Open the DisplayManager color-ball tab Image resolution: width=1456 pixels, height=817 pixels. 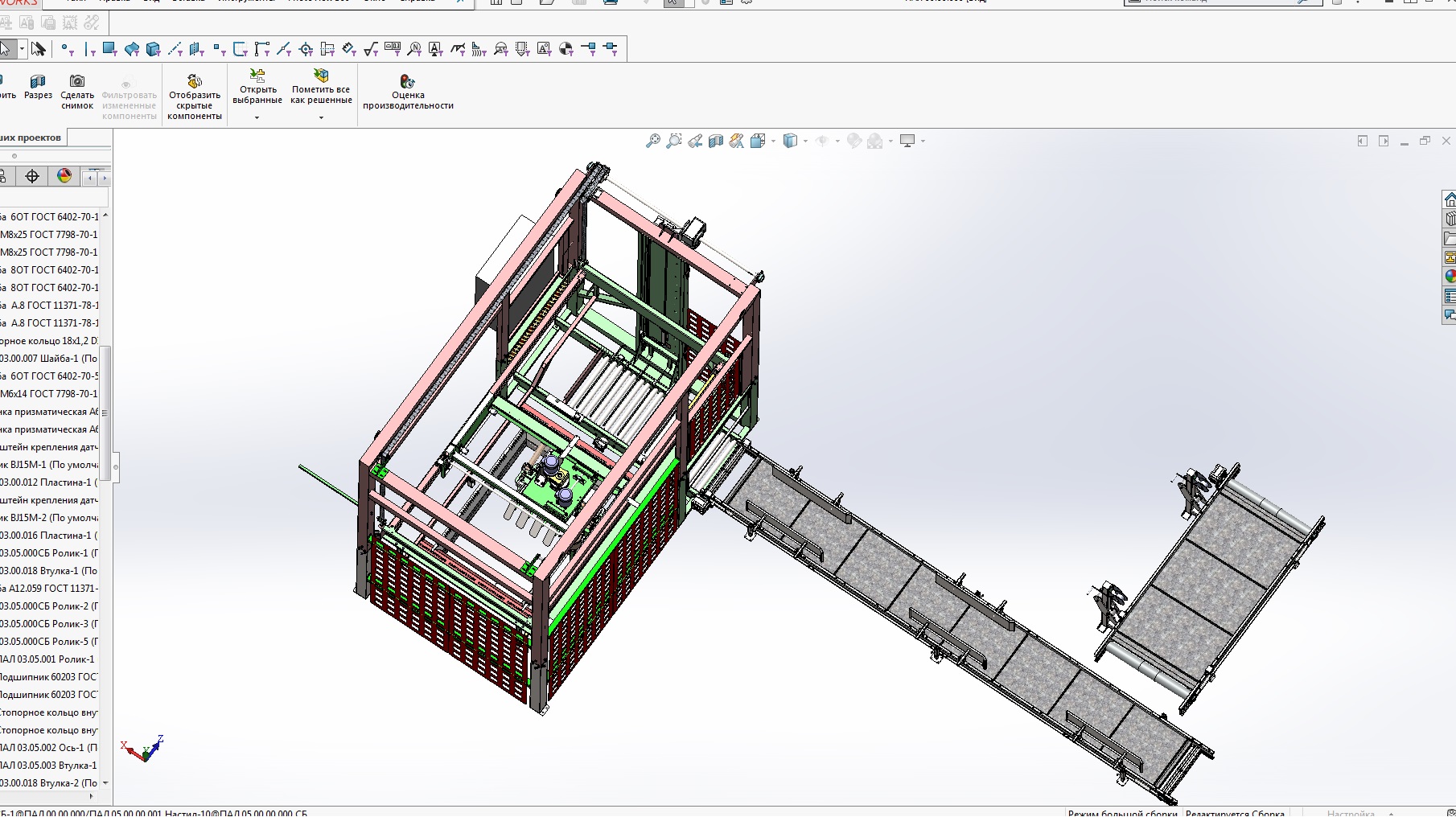click(64, 176)
